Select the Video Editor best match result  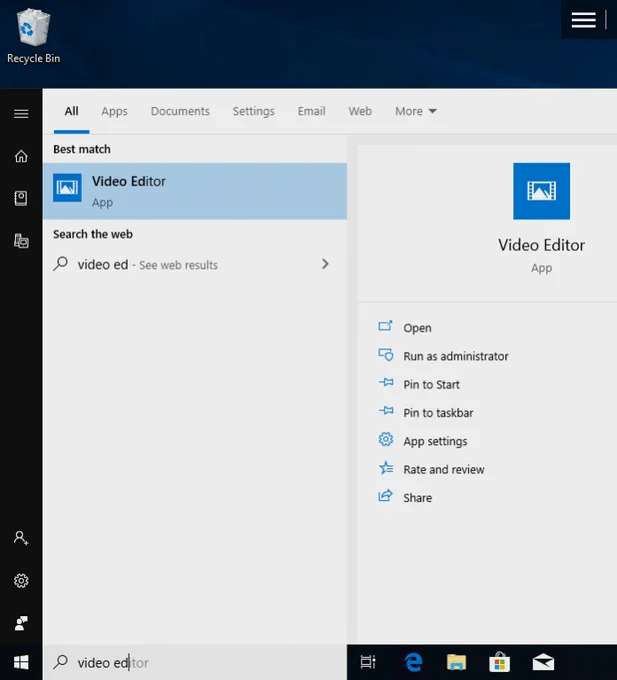[x=195, y=191]
